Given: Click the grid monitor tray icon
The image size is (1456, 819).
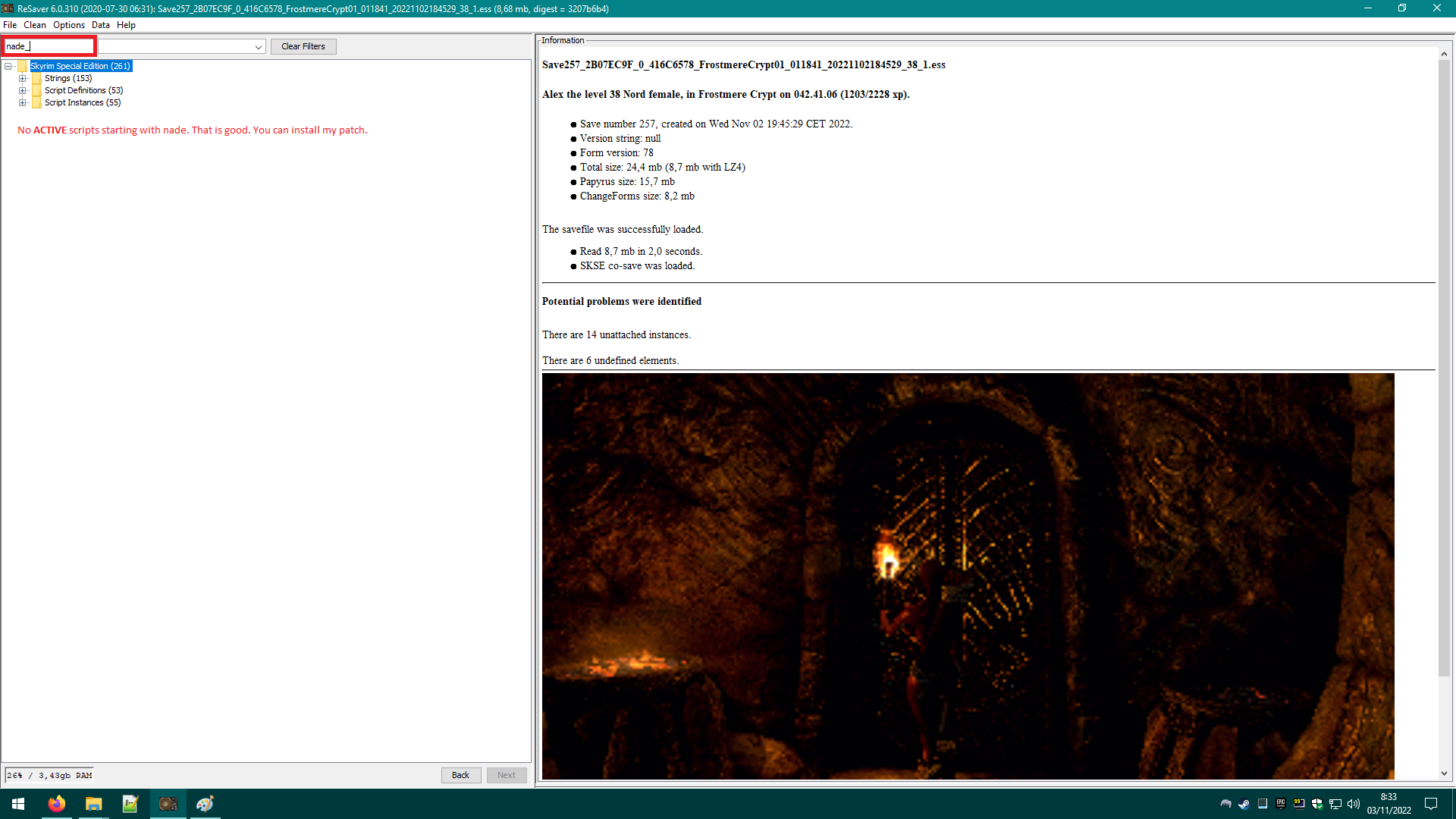Looking at the screenshot, I should pos(1263,804).
